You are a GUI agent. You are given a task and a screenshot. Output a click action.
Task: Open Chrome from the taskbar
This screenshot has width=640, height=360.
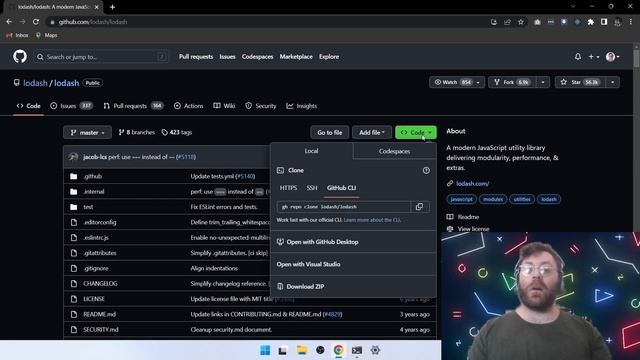[338, 350]
